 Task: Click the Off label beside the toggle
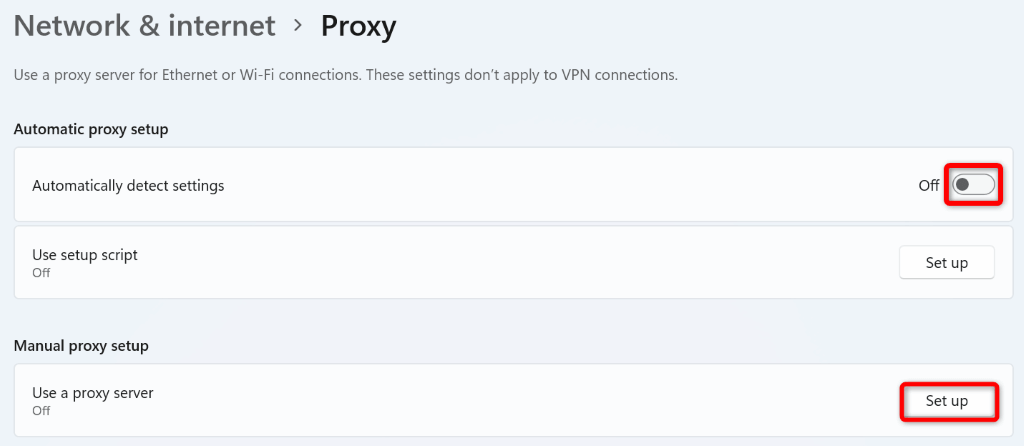pos(929,185)
